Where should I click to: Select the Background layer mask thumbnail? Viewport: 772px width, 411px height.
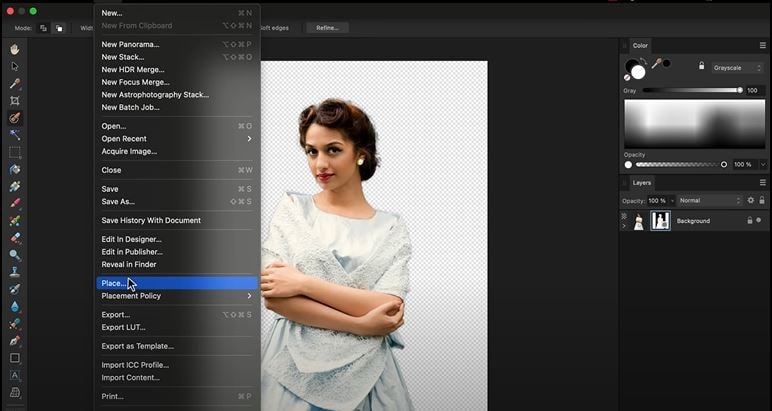(x=660, y=221)
